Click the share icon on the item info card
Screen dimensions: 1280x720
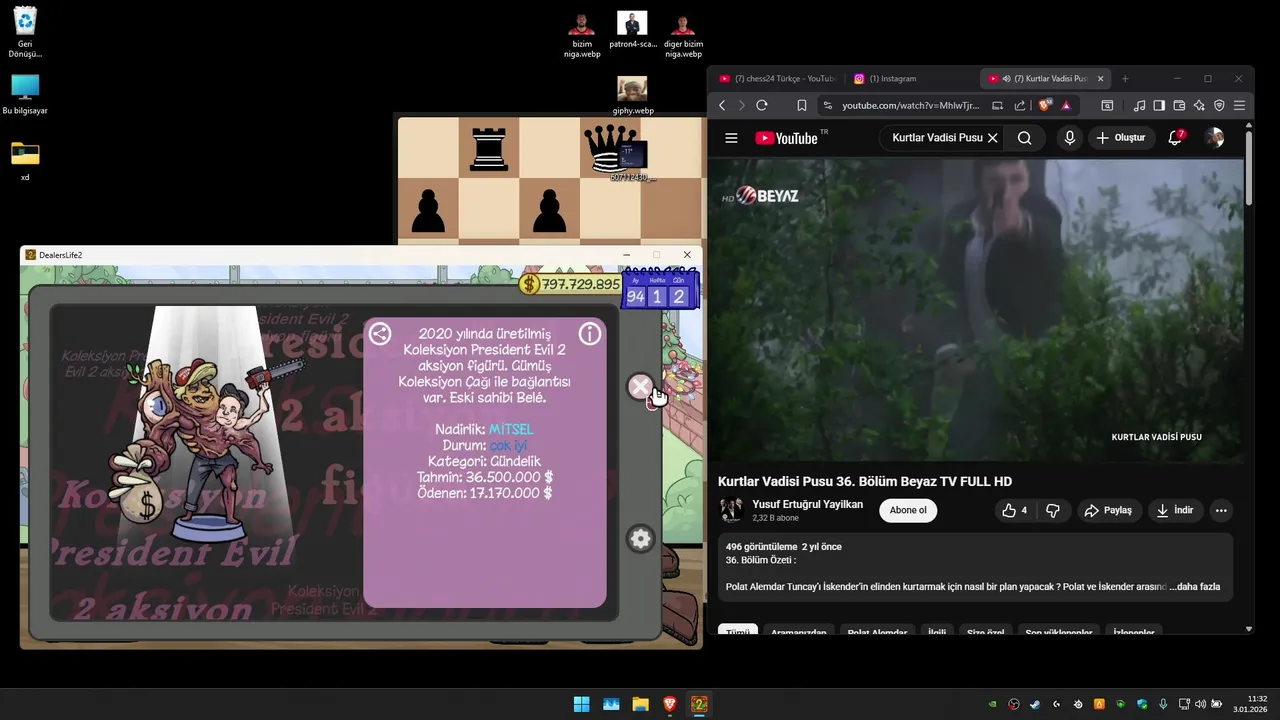(380, 334)
